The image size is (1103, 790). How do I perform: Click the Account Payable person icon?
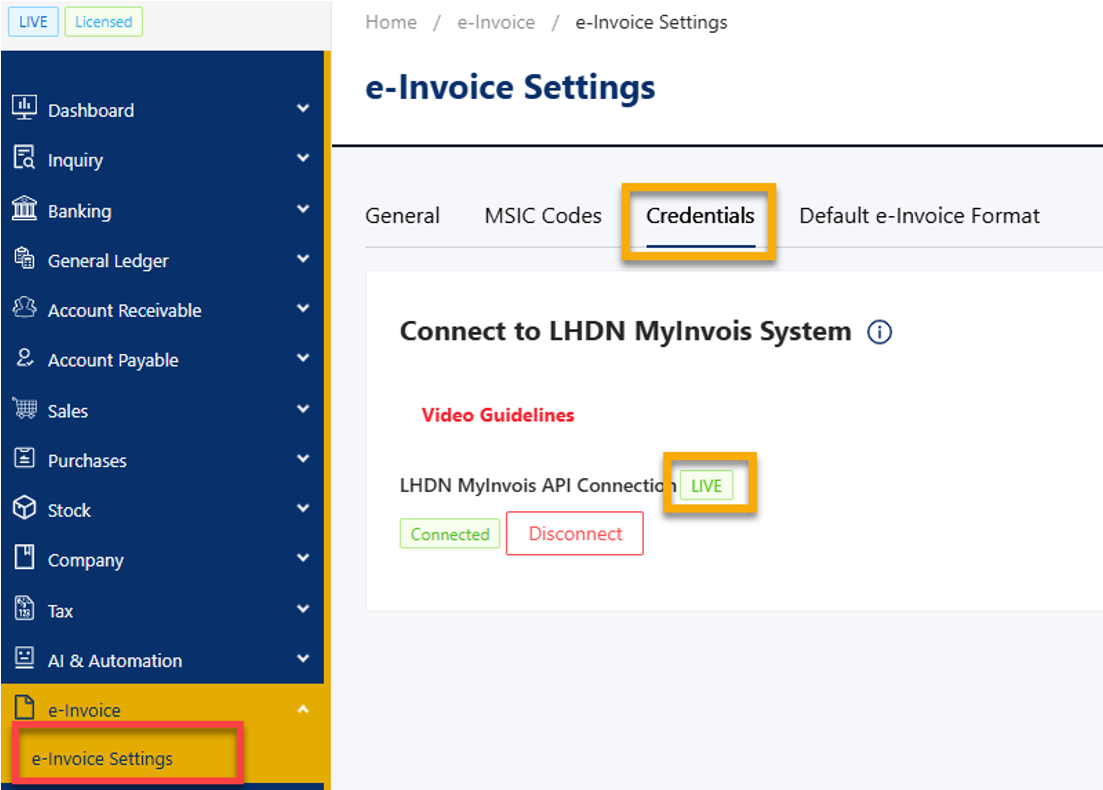point(25,357)
